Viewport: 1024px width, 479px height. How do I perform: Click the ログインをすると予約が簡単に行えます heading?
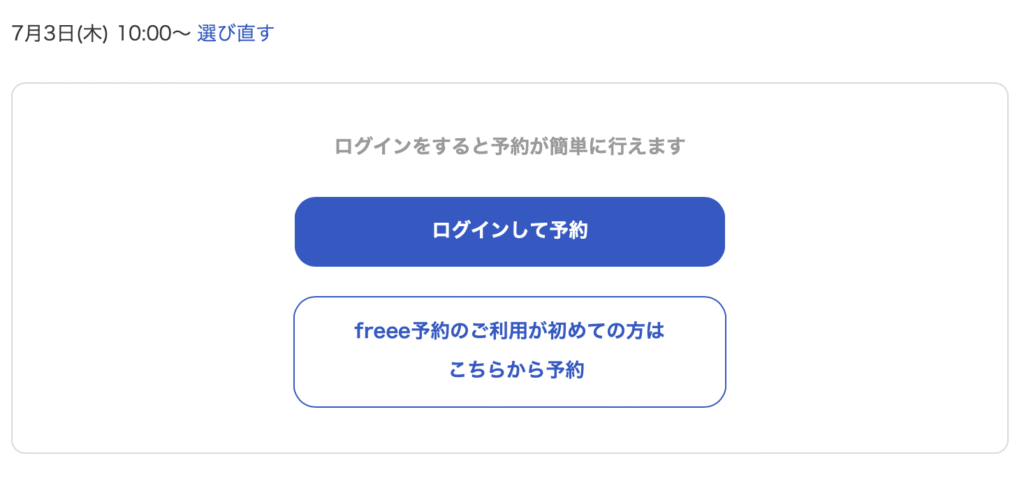pyautogui.click(x=509, y=146)
